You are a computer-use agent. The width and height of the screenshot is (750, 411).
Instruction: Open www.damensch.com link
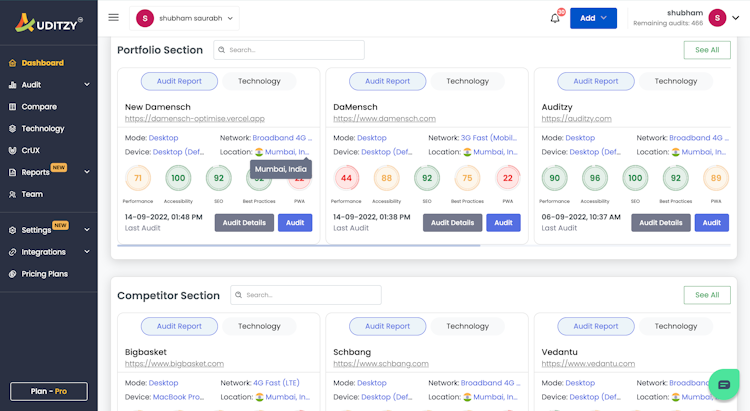(x=385, y=118)
